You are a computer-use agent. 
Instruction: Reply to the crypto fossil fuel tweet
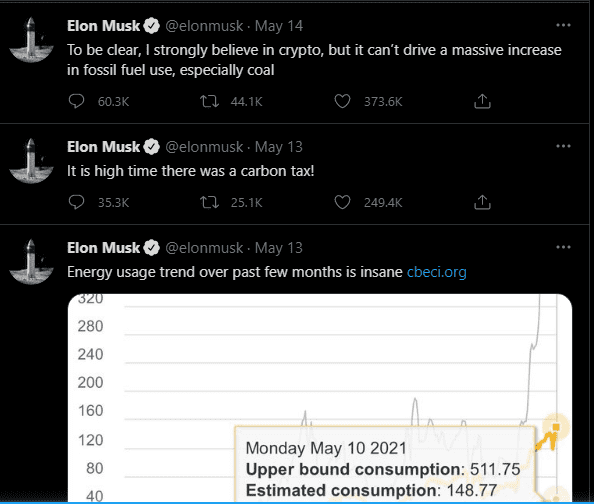(x=77, y=101)
